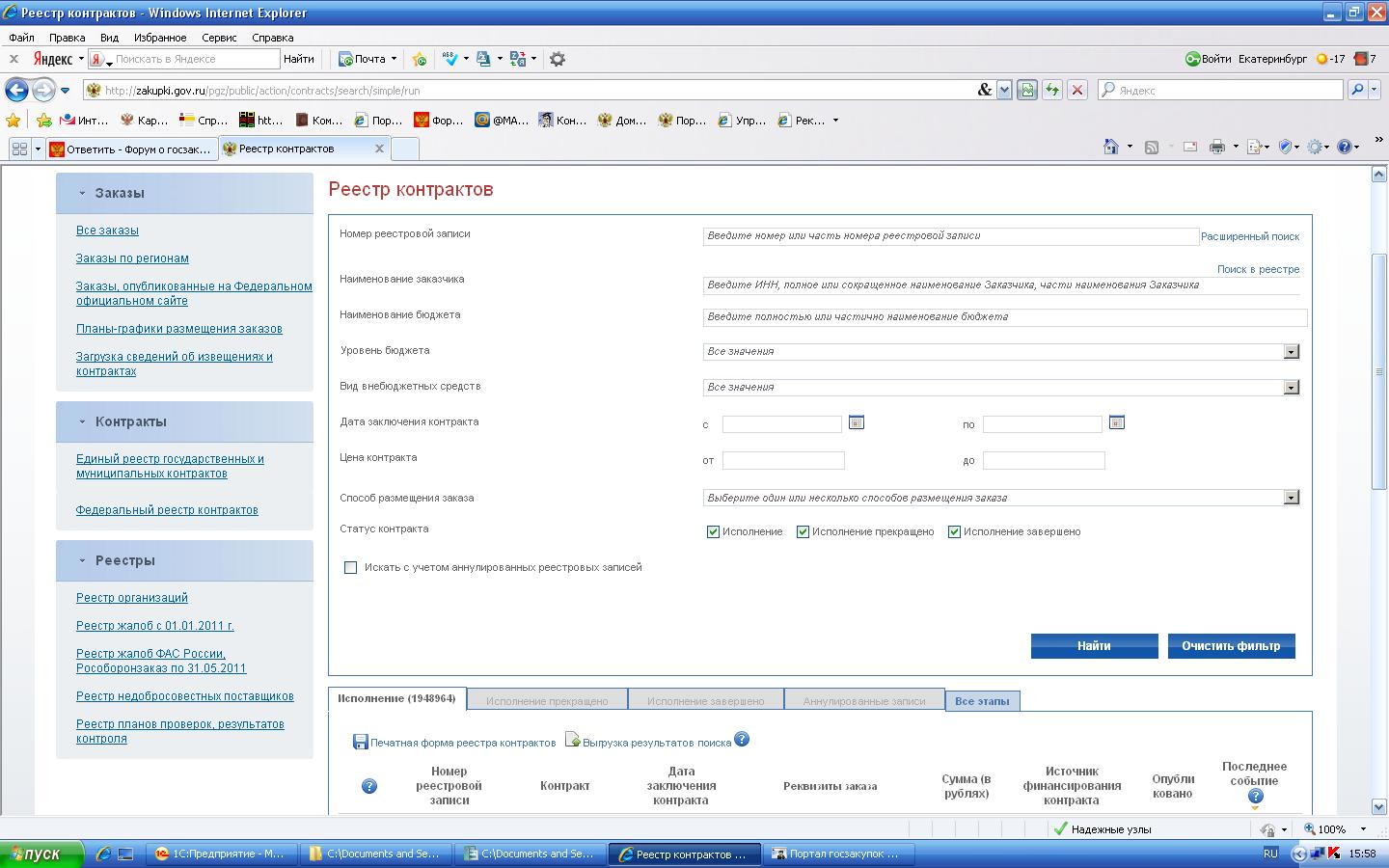Click the Номер реестровой записи input field

[950, 236]
